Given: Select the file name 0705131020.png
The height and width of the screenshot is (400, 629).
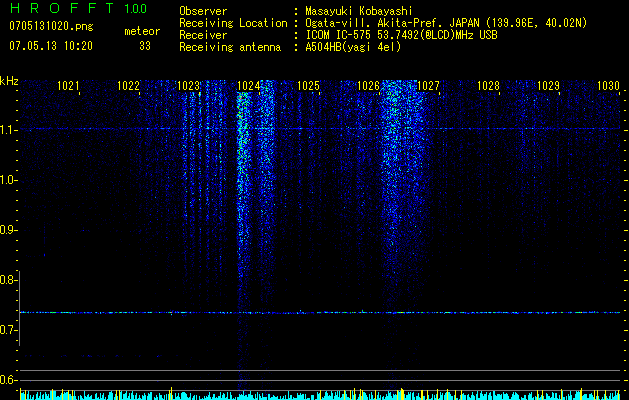Looking at the screenshot, I should (51, 27).
